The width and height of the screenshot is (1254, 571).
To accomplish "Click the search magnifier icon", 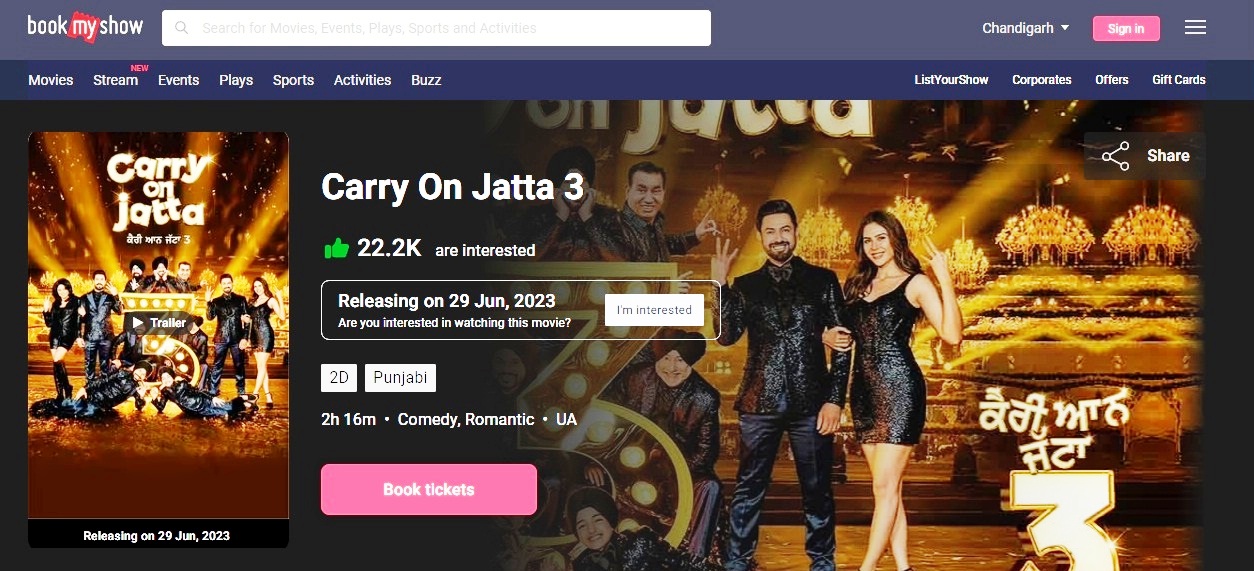I will click(x=182, y=28).
